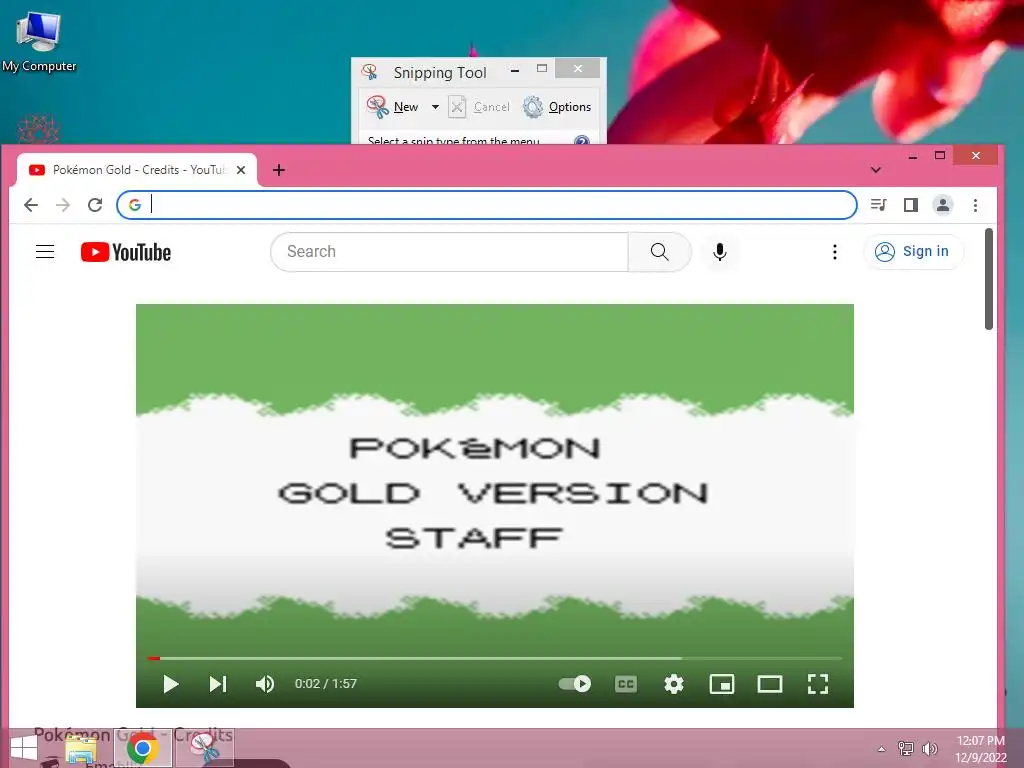Open Chrome three-dot menu
Screen dimensions: 1024x768
[975, 205]
